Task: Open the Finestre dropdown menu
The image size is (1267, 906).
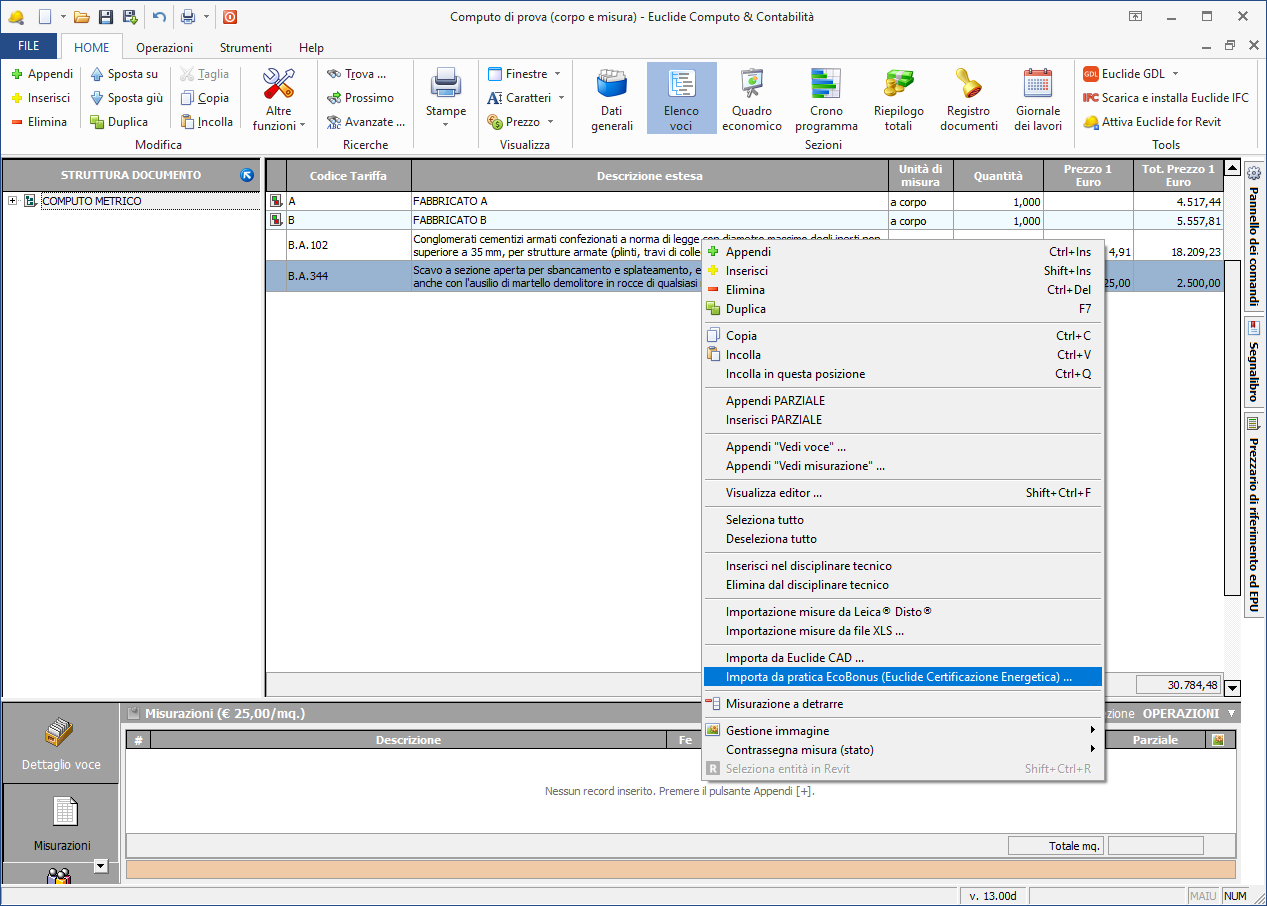Action: click(525, 74)
